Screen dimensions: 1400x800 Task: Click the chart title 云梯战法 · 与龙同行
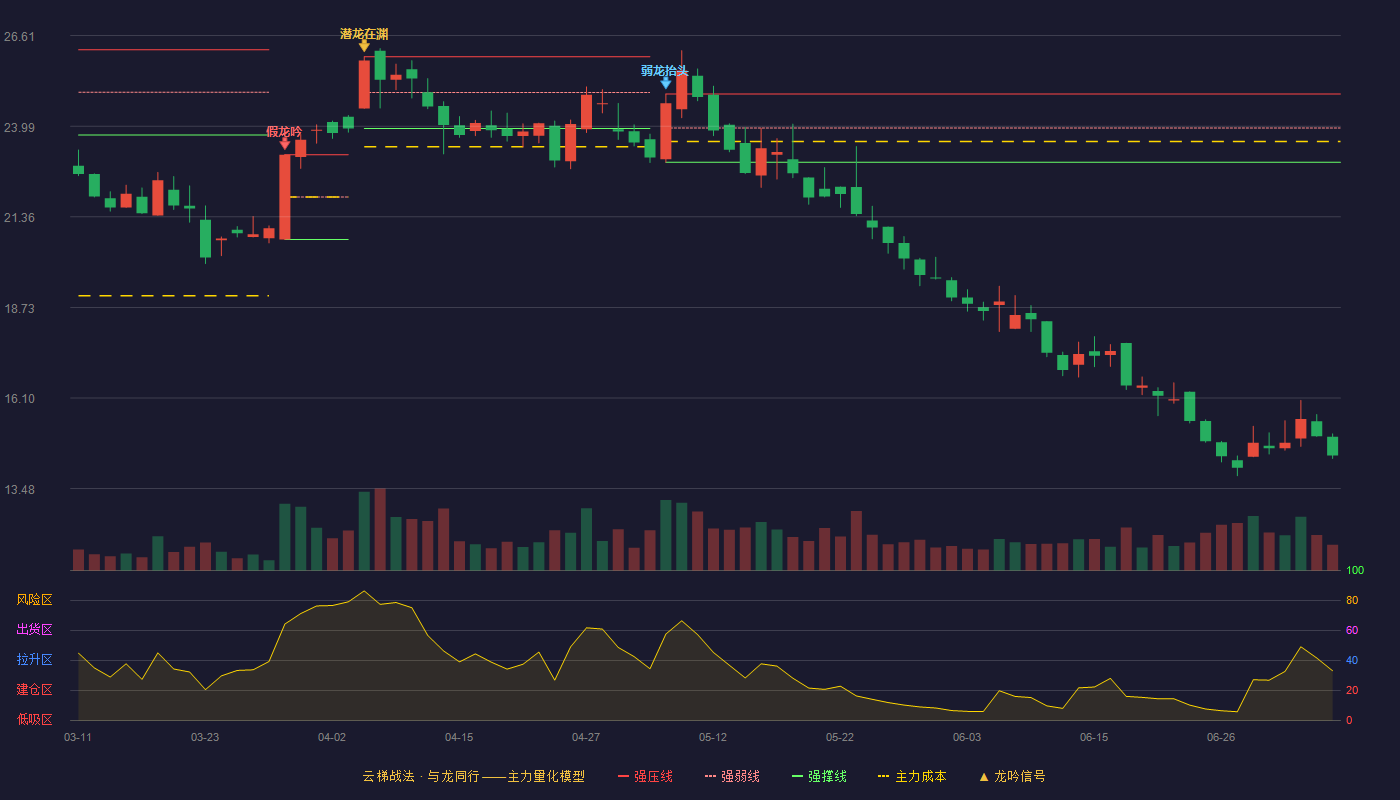click(x=420, y=776)
